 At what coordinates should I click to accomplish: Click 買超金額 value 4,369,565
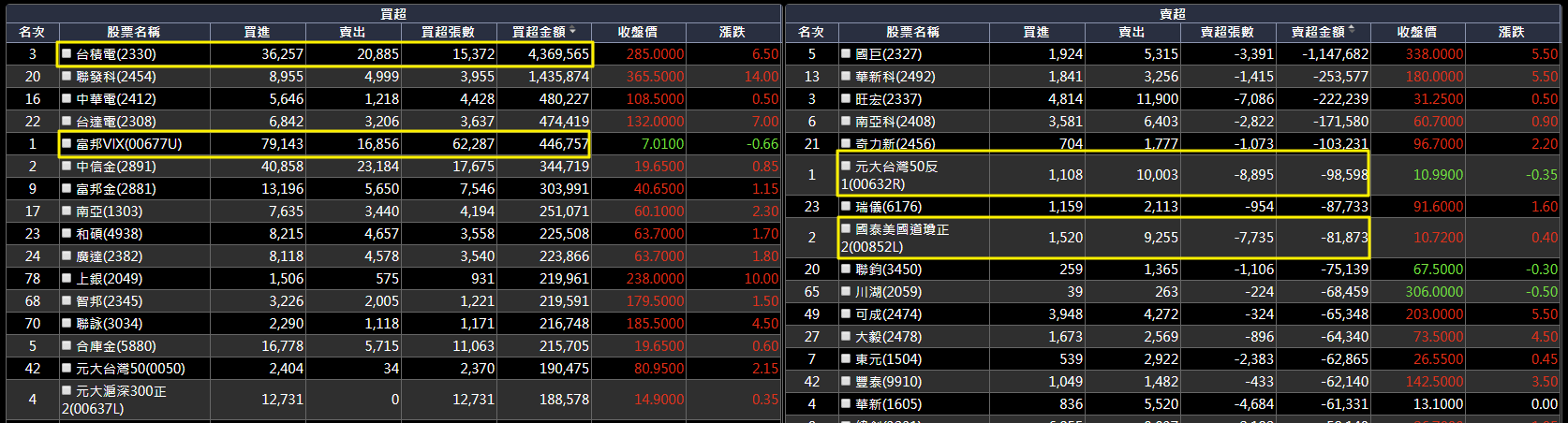(558, 54)
